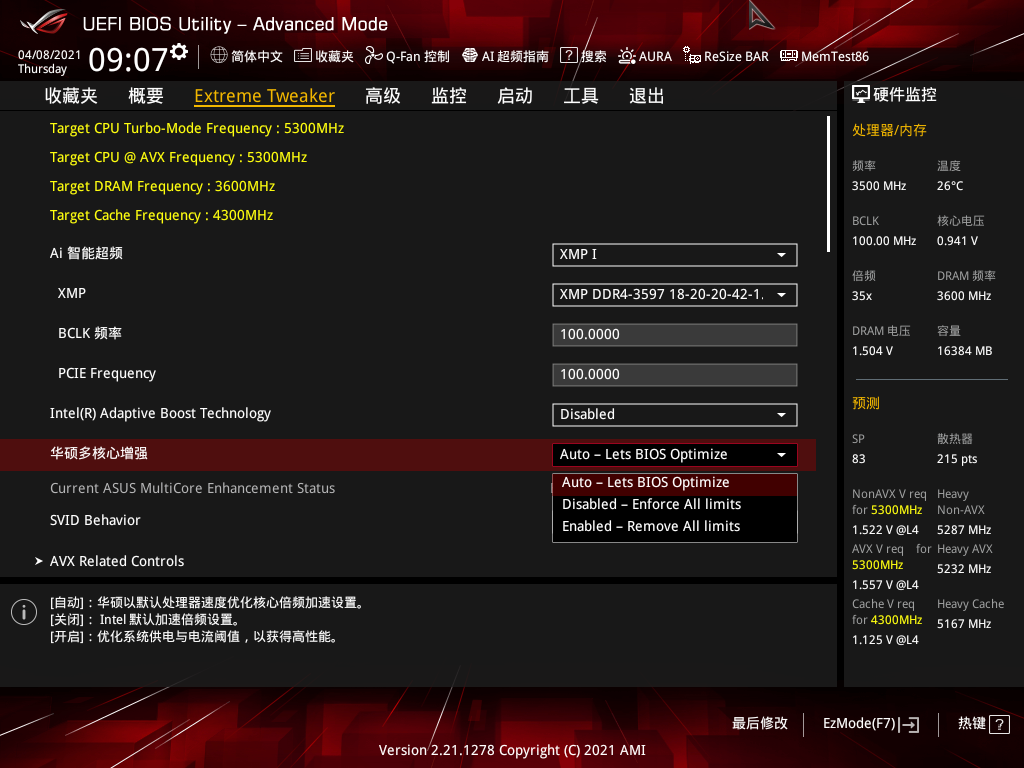Select 'Auto – Lets BIOS Optimize' list option
This screenshot has height=768, width=1024.
[646, 482]
